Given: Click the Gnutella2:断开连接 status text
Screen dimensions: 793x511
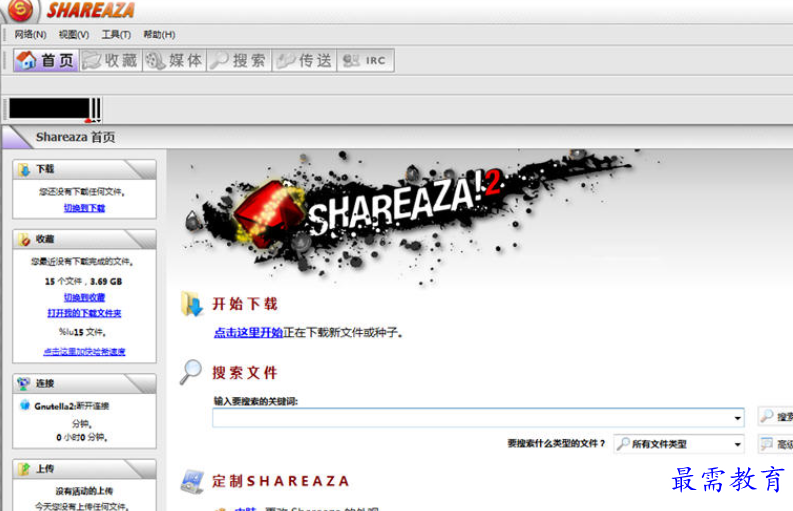Looking at the screenshot, I should click(x=72, y=406).
